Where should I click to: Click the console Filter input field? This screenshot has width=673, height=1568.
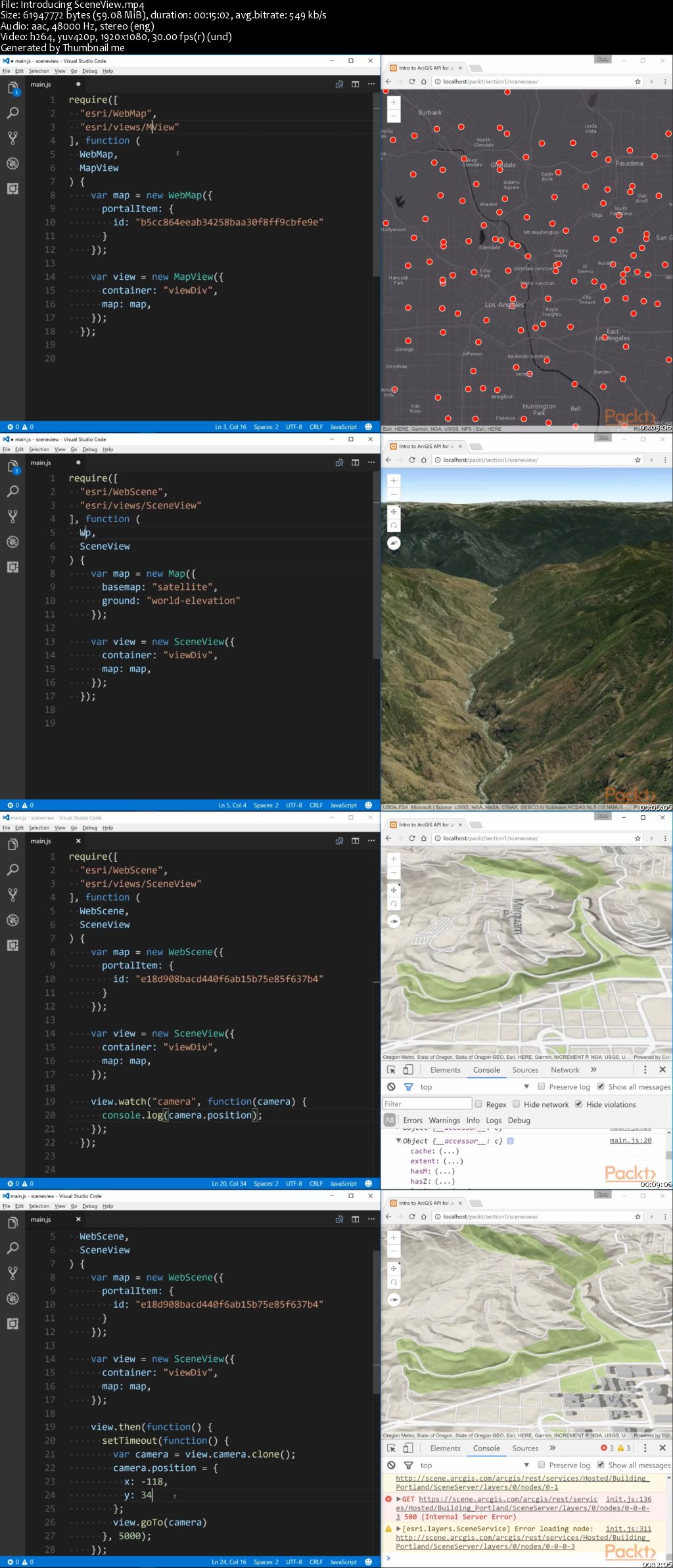click(427, 1104)
